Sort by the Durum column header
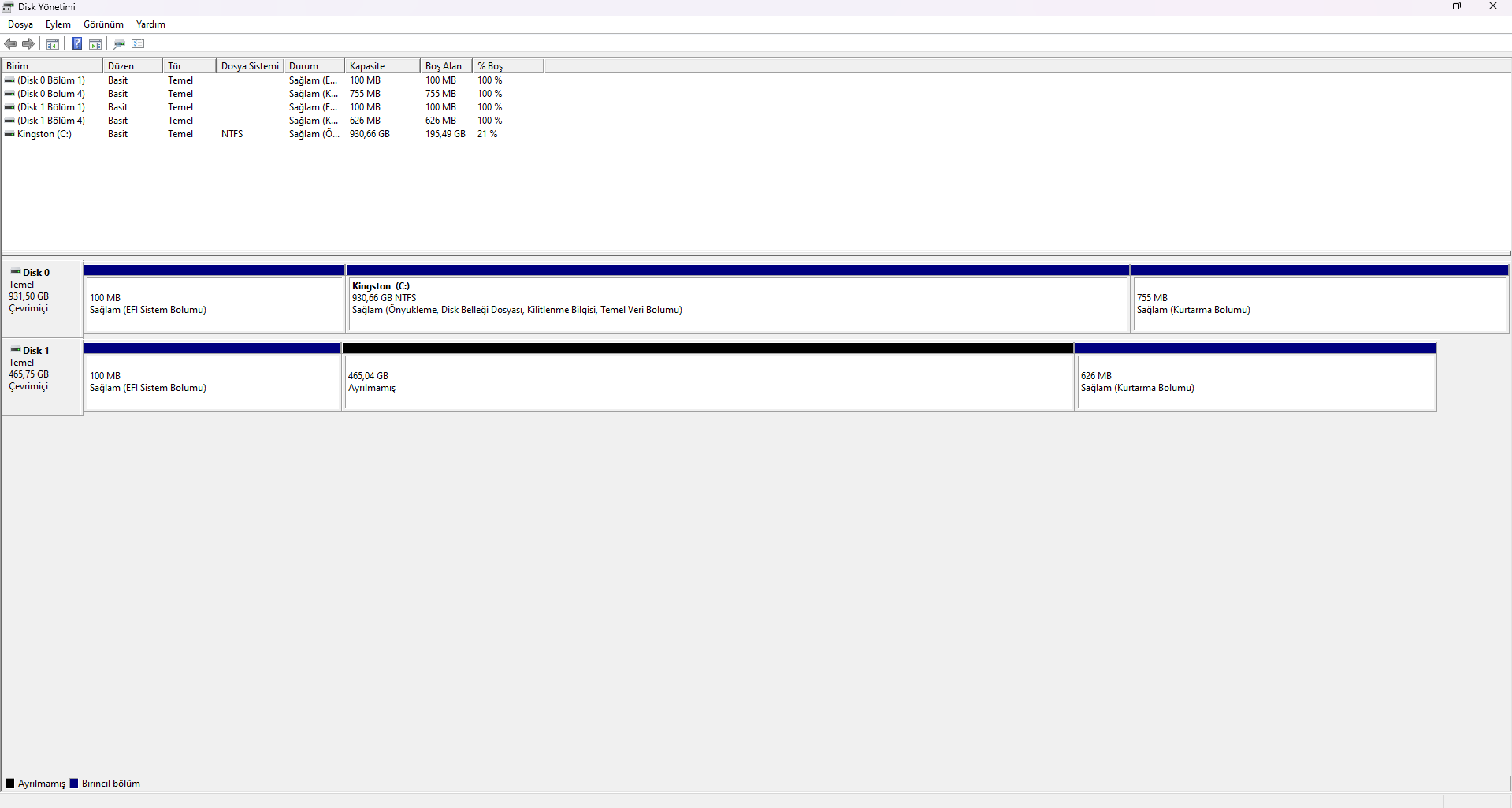The height and width of the screenshot is (808, 1512). 314,66
